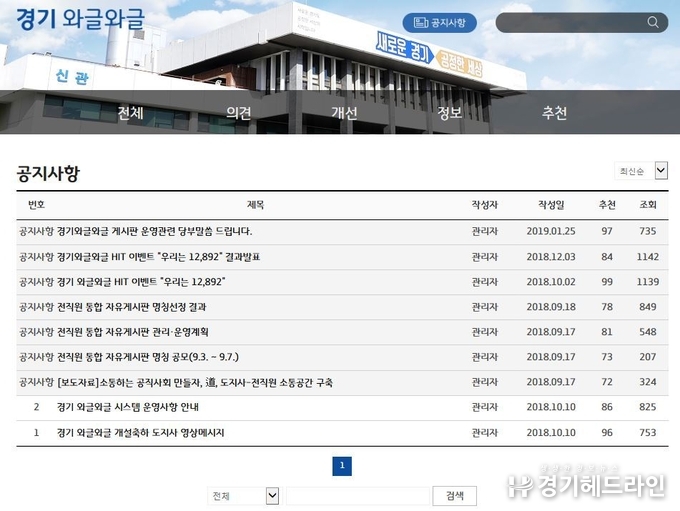Open post 자유게시판 명칭선정 결과
This screenshot has width=680, height=511.
[131, 307]
